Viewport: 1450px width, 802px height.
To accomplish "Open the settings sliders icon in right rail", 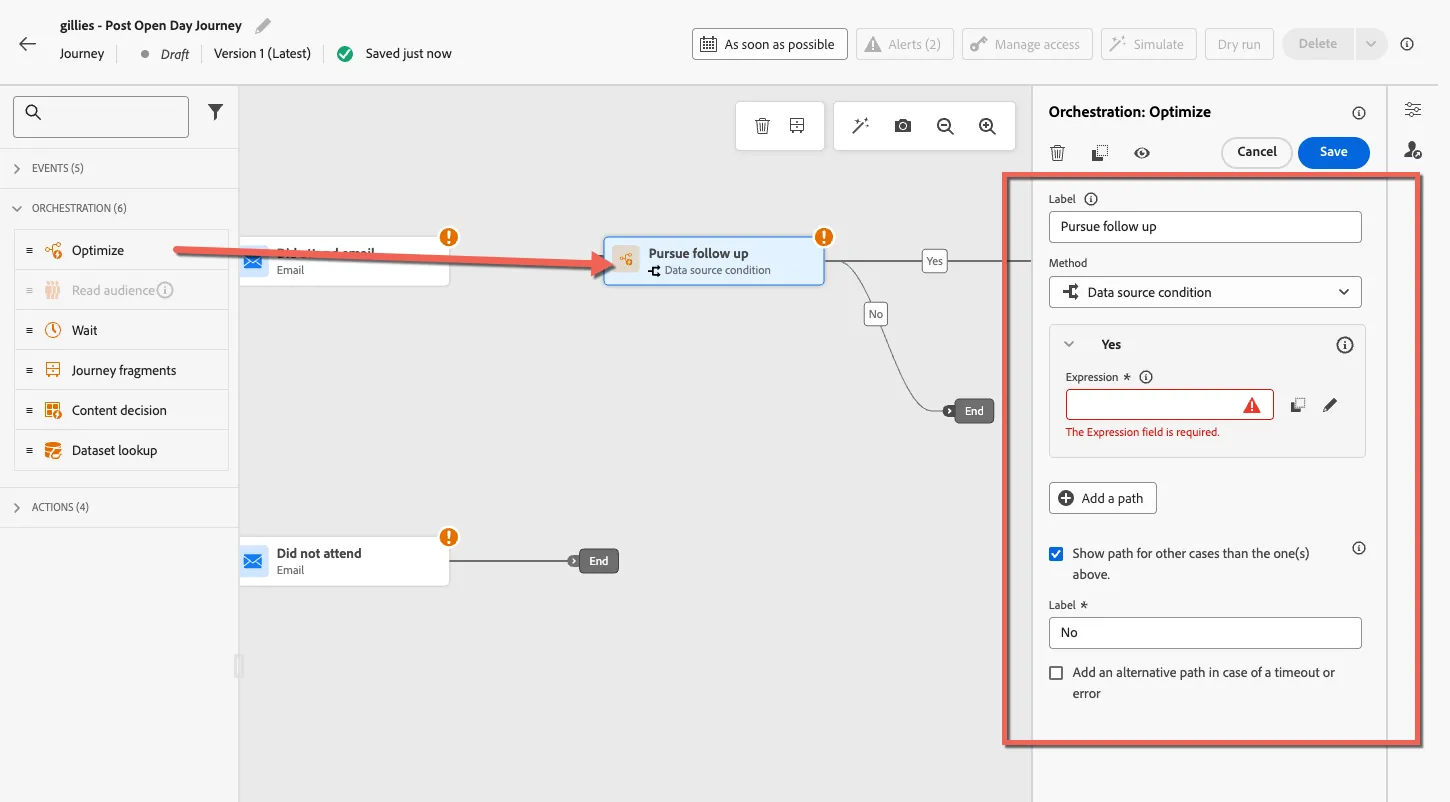I will [x=1412, y=110].
